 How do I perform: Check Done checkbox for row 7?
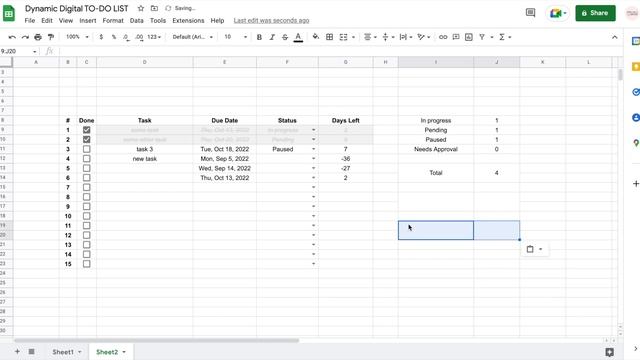click(87, 187)
